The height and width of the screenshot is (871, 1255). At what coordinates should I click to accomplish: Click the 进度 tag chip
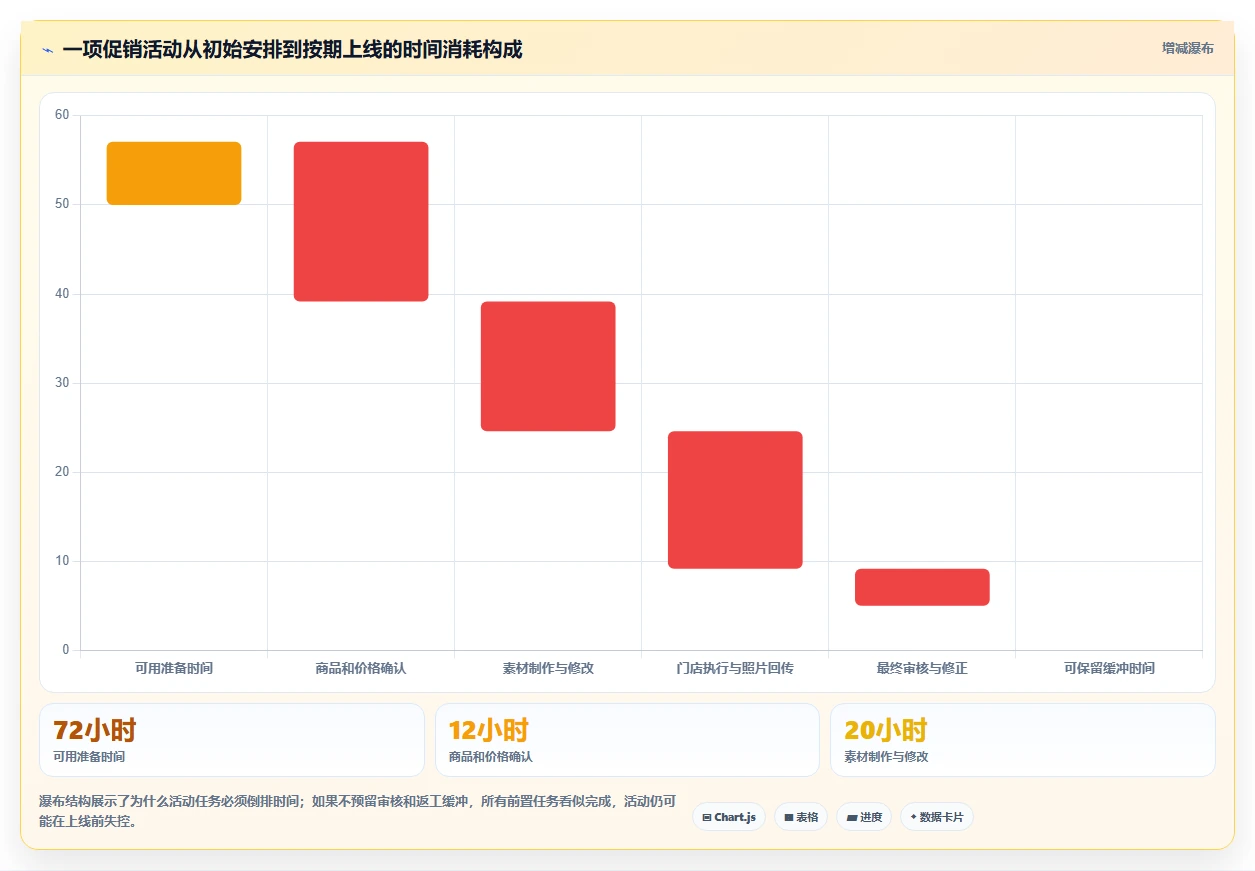point(864,817)
